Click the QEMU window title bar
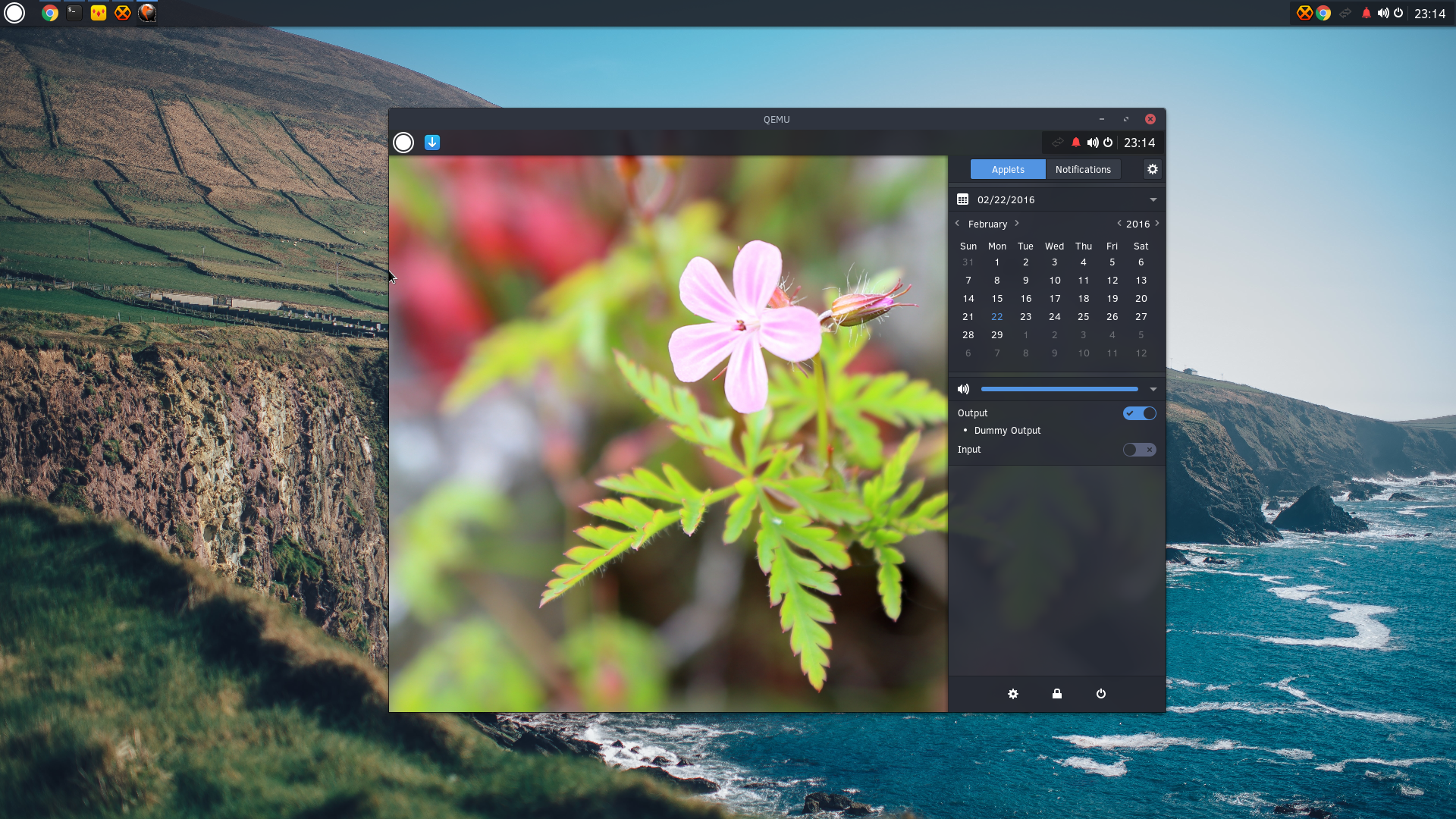Image resolution: width=1456 pixels, height=819 pixels. pos(777,119)
